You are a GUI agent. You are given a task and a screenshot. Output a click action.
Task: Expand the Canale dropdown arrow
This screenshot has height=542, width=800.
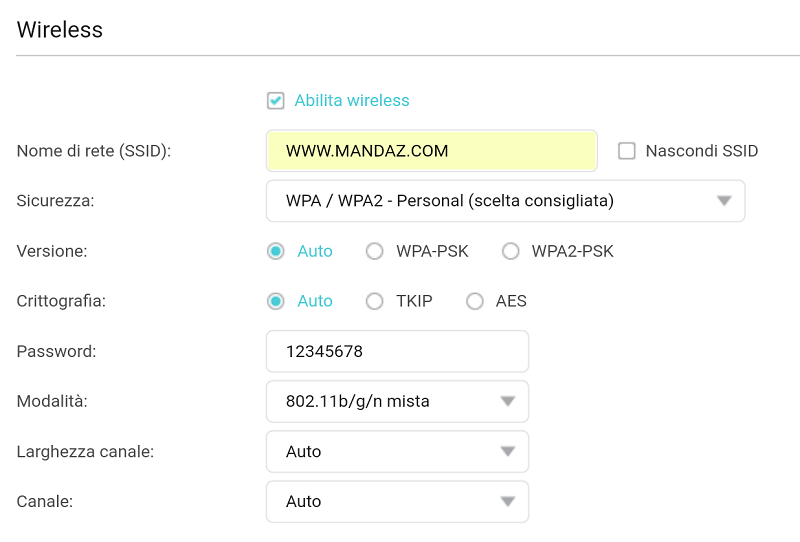pyautogui.click(x=508, y=502)
